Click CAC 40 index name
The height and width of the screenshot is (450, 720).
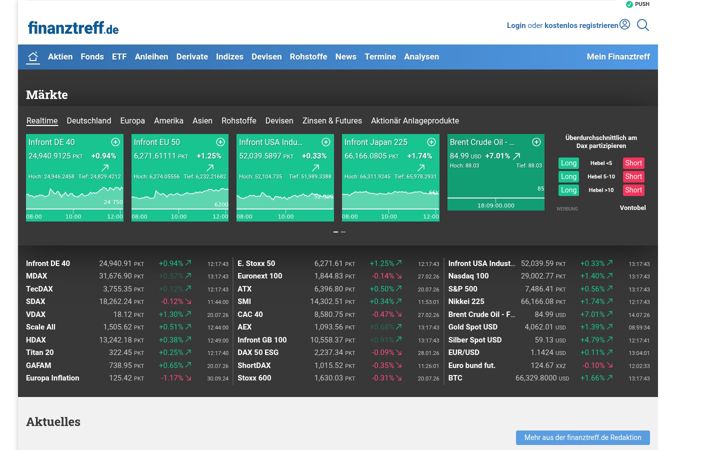[x=250, y=315]
